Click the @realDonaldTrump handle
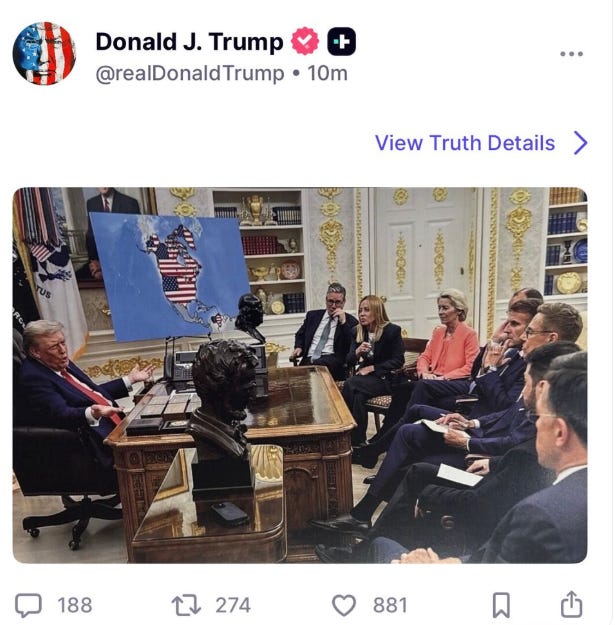The height and width of the screenshot is (625, 615). (190, 74)
